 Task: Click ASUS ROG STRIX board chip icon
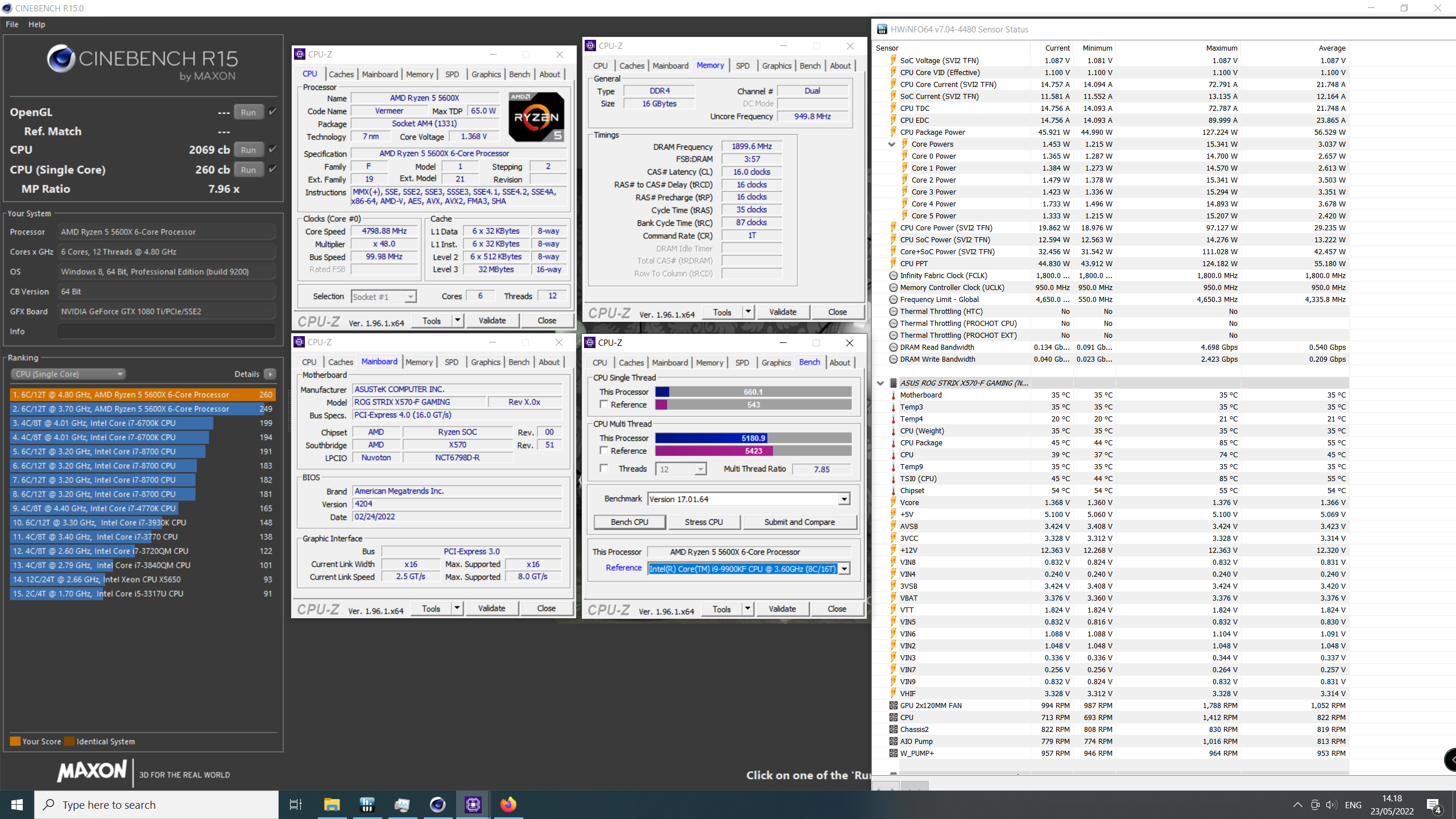(894, 383)
